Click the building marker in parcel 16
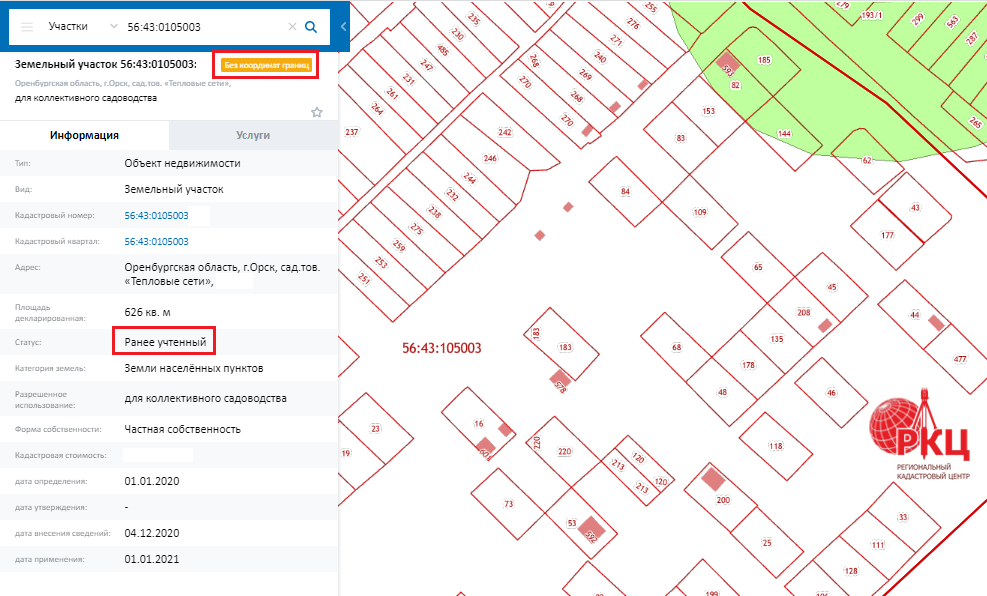This screenshot has width=987, height=596. (x=485, y=446)
